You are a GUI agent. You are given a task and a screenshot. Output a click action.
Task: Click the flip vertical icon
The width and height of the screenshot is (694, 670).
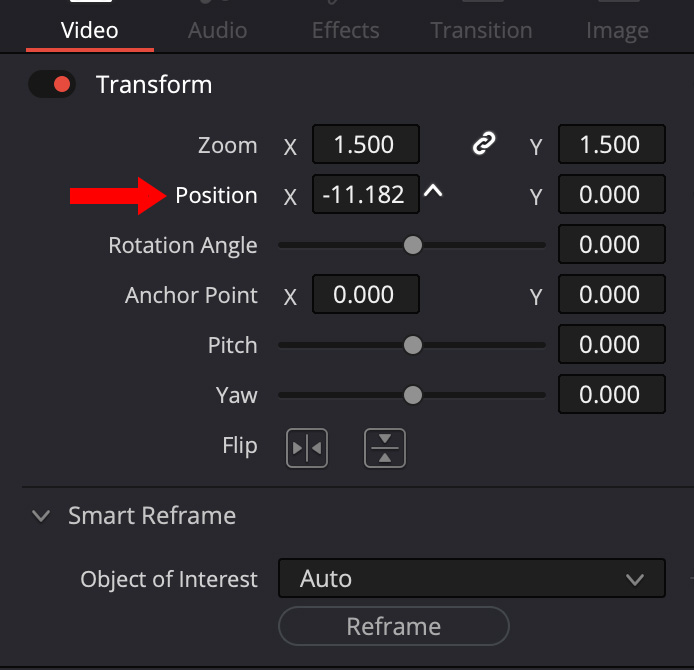(x=384, y=448)
